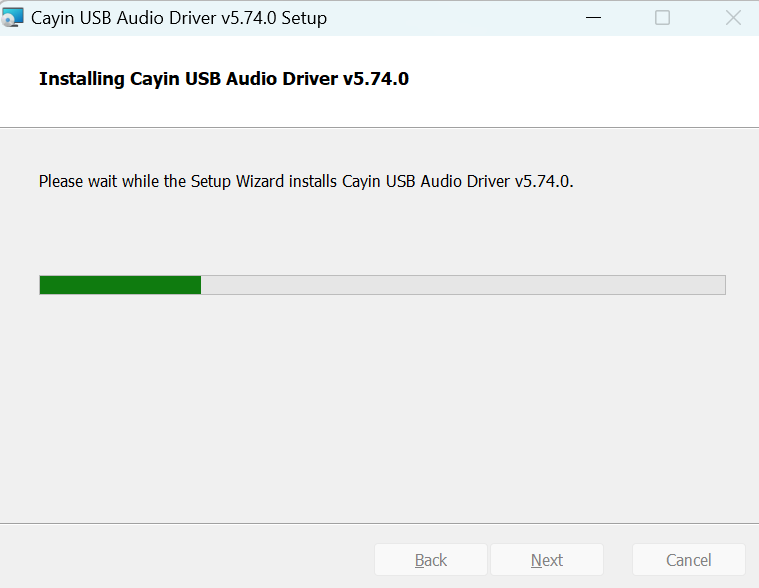Click the installer icon in the title bar
The image size is (759, 588).
click(13, 18)
